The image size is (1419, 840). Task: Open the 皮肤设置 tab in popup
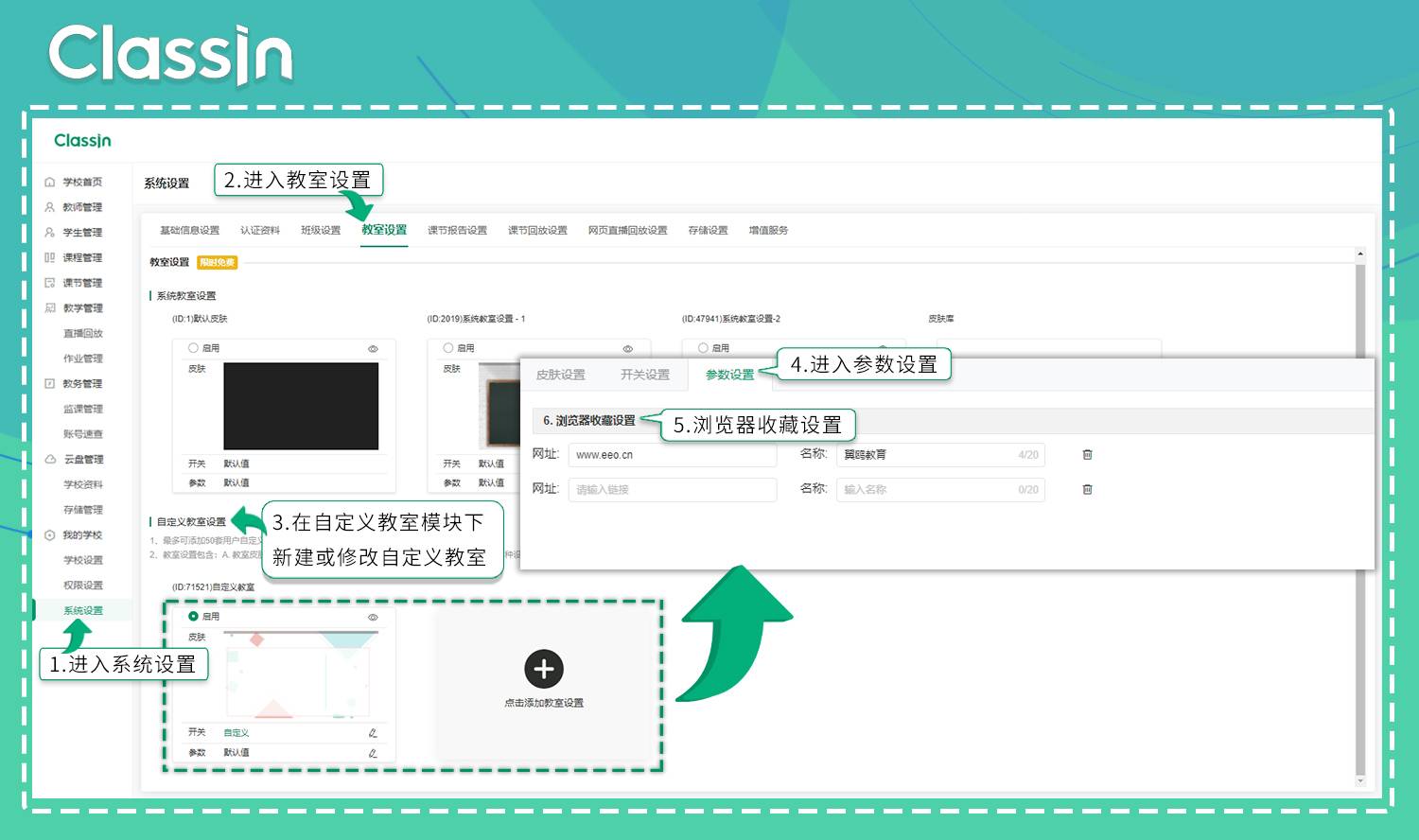pyautogui.click(x=561, y=375)
